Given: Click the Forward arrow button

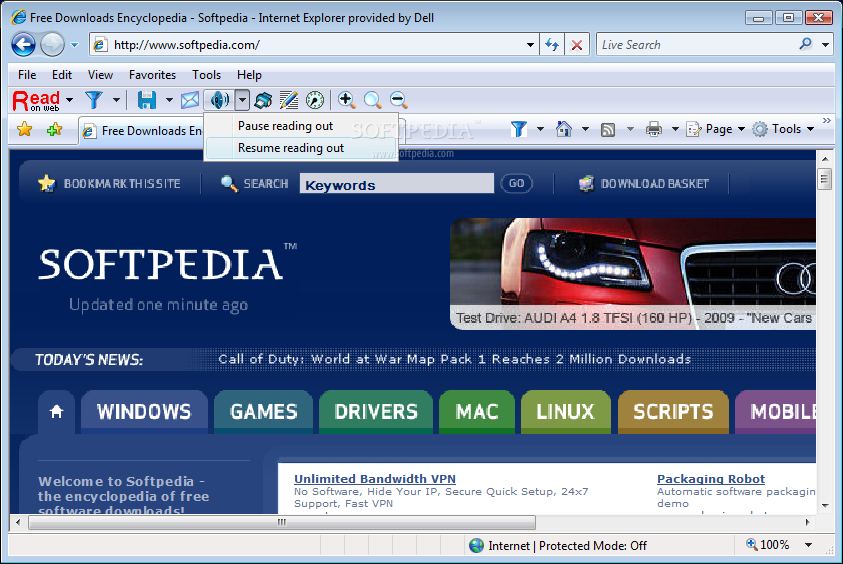Looking at the screenshot, I should point(53,45).
